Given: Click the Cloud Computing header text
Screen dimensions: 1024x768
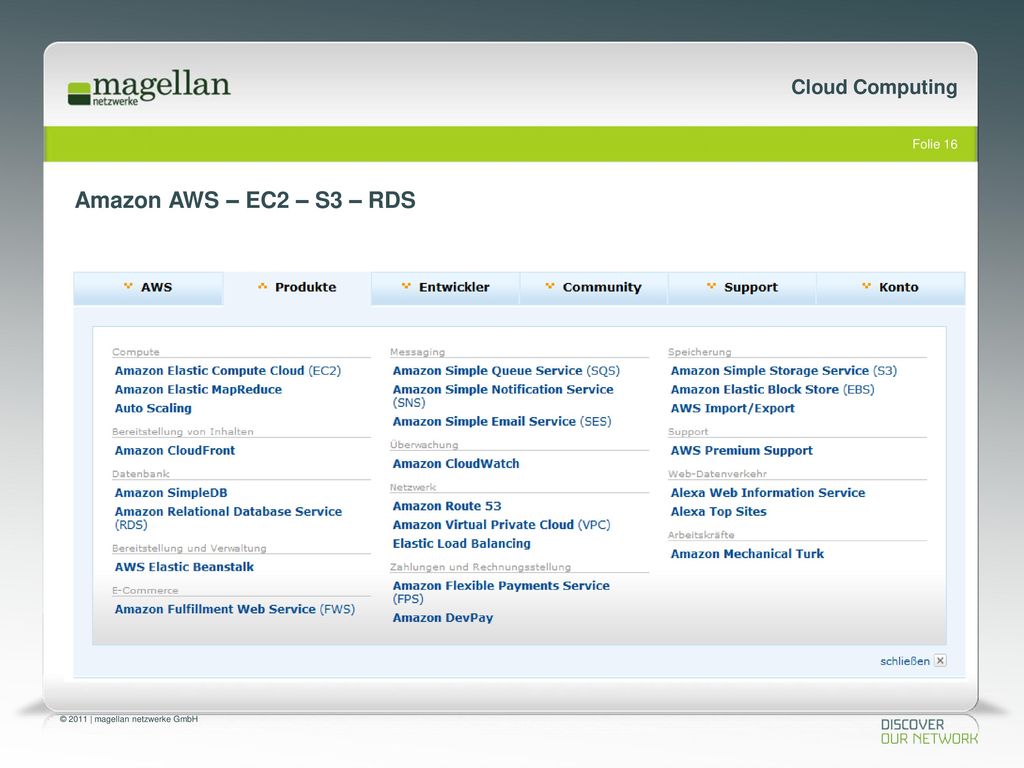Looking at the screenshot, I should coord(874,87).
